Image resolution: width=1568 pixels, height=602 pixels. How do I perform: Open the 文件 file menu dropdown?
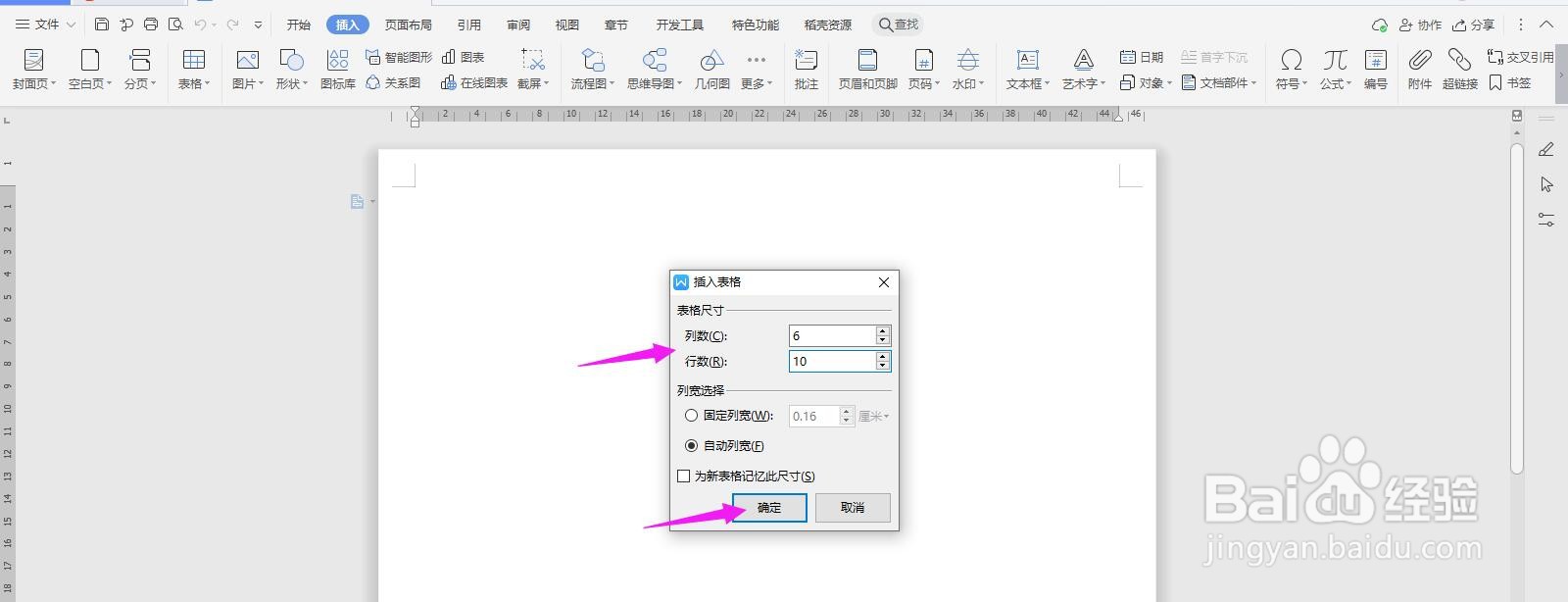pos(45,25)
